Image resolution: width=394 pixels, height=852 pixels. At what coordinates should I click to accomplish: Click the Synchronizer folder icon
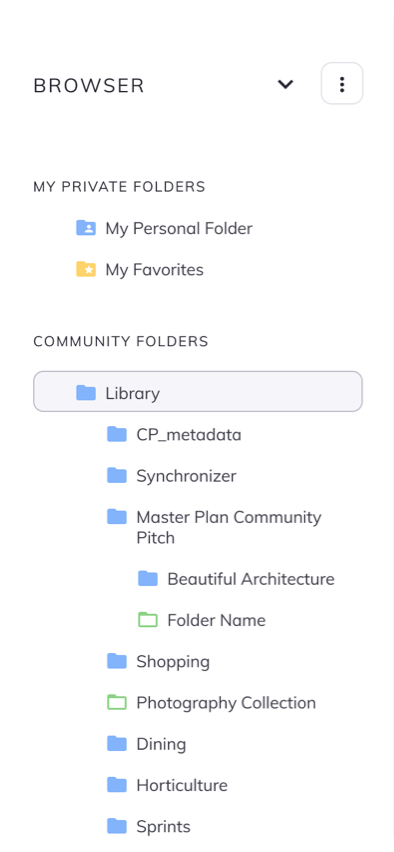click(x=117, y=475)
